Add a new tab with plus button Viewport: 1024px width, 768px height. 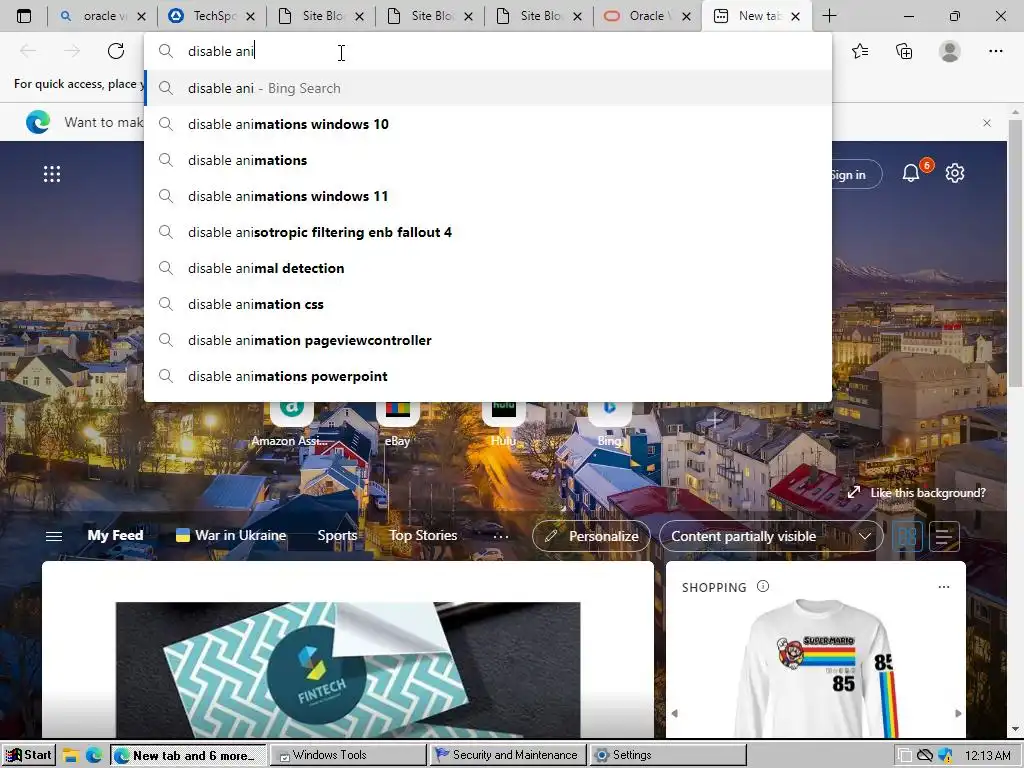(829, 16)
